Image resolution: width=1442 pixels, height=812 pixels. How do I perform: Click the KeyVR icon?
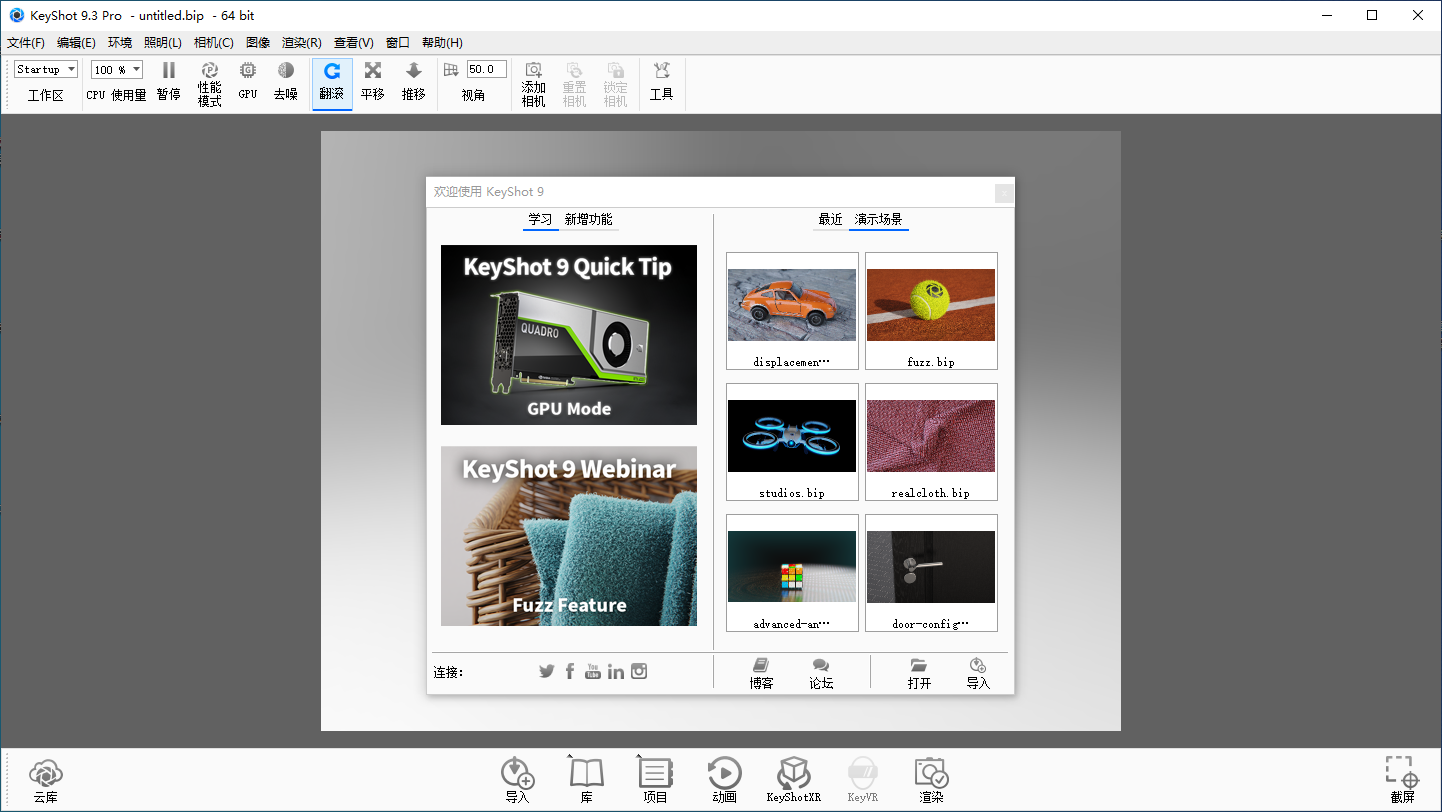click(x=862, y=780)
